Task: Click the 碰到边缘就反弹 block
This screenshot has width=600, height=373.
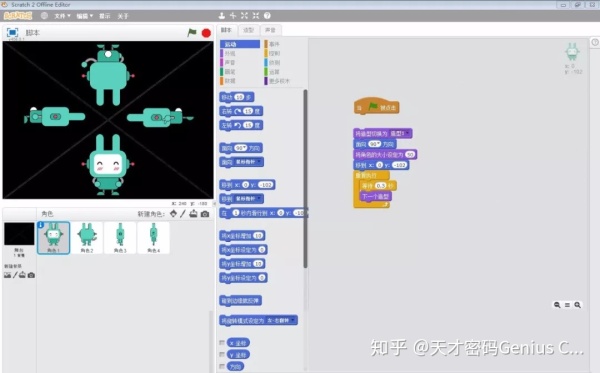Action: coord(241,301)
